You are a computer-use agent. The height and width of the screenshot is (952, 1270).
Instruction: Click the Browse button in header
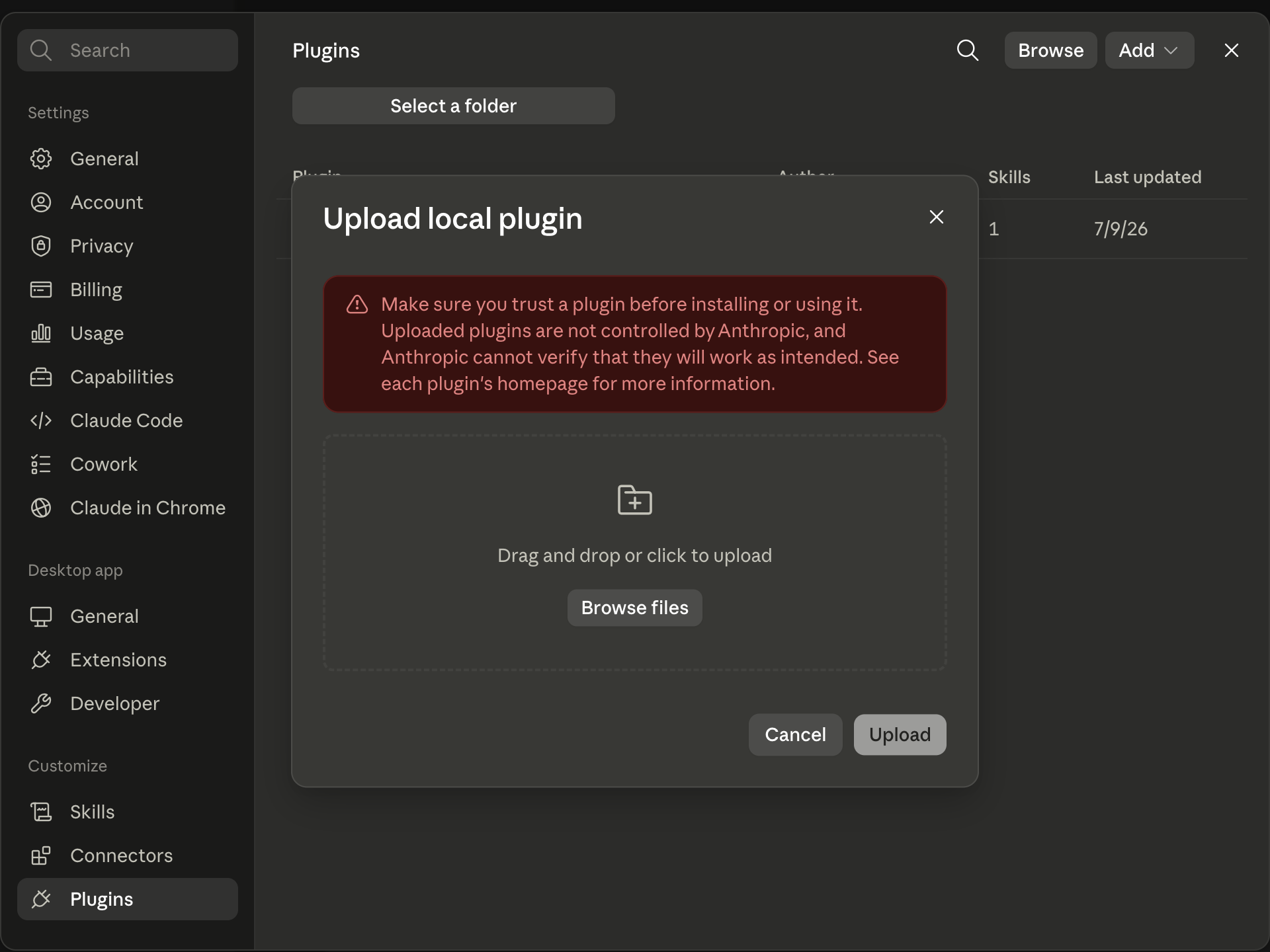(1050, 50)
